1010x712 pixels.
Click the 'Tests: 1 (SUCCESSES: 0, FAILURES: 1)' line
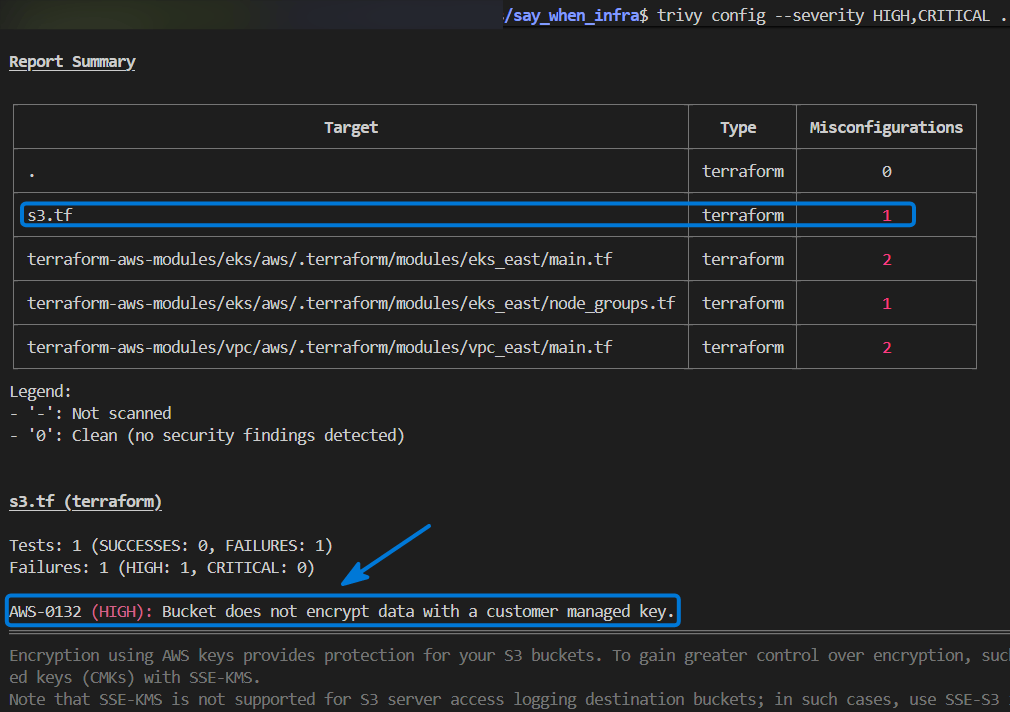click(171, 546)
